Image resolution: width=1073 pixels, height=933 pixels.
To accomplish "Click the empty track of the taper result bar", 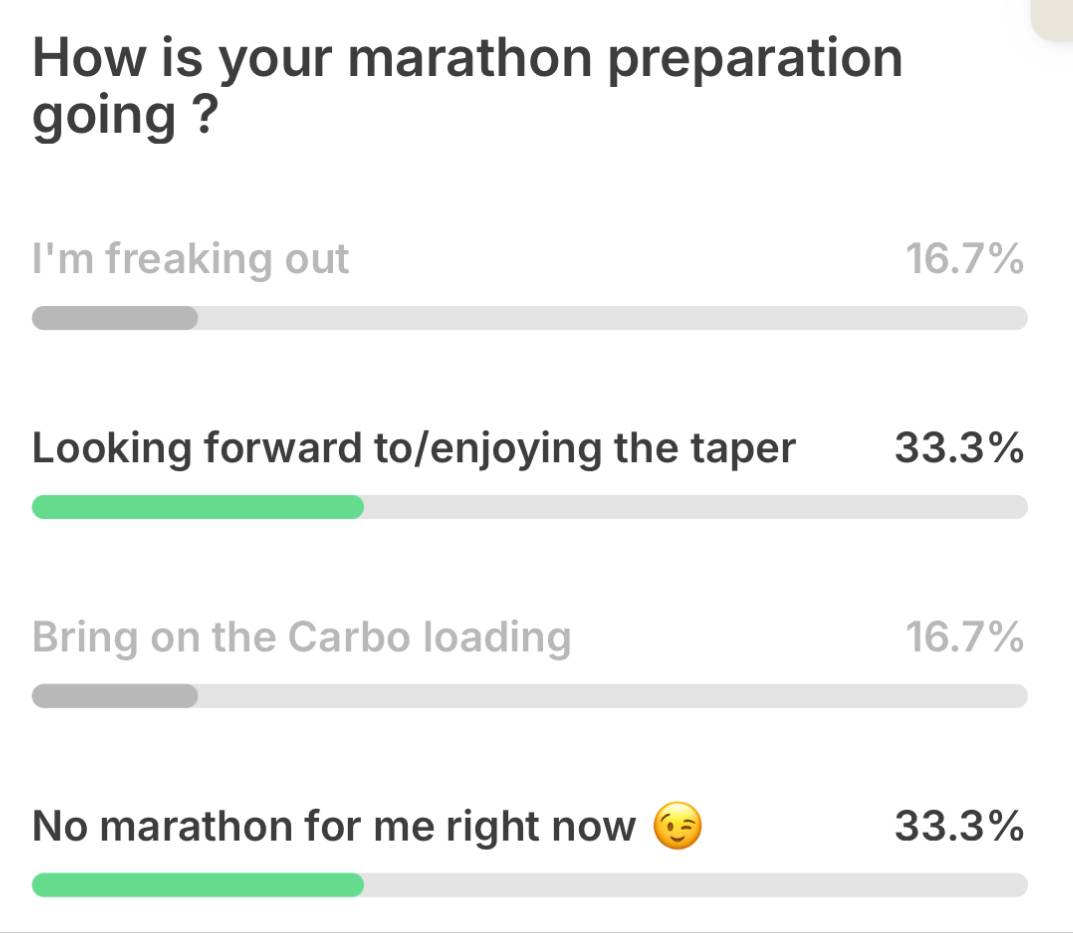I will [695, 507].
